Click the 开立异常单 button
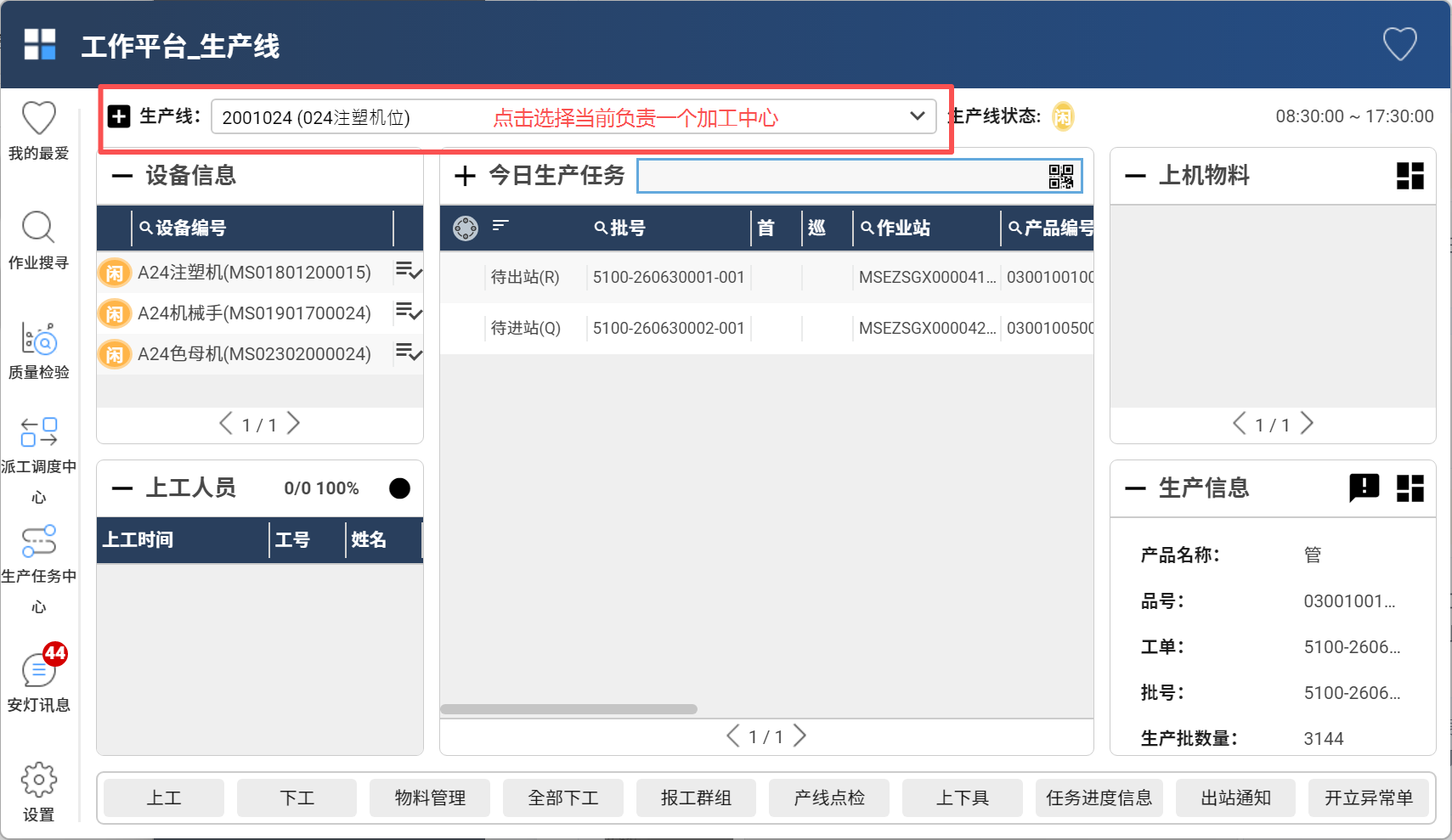1452x840 pixels. click(x=1369, y=798)
